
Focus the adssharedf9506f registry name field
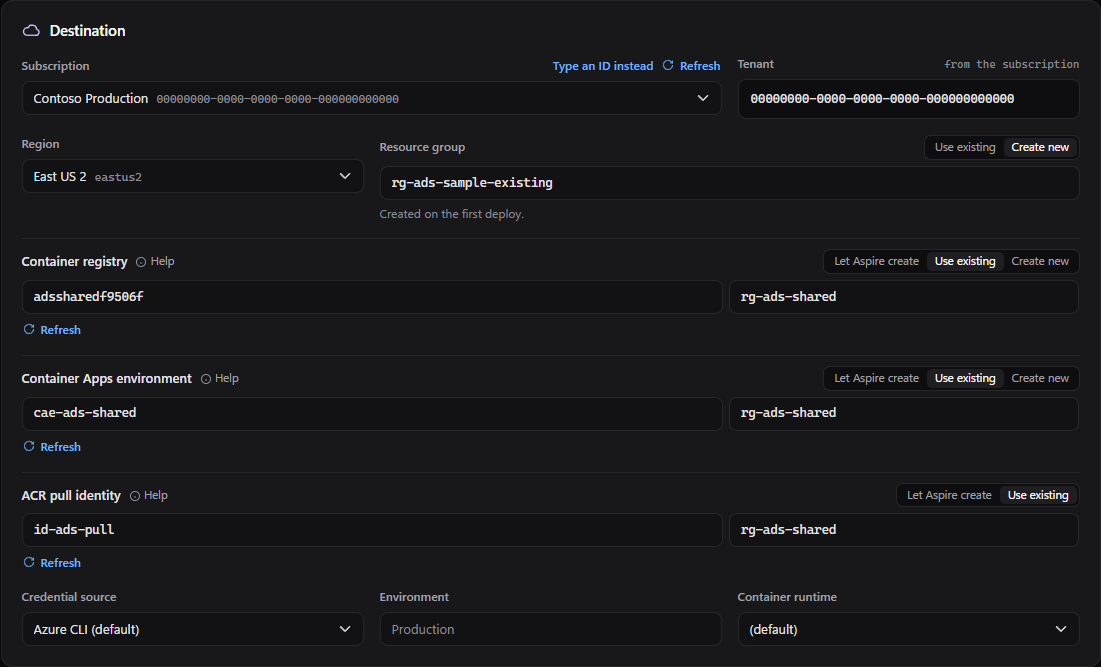click(372, 297)
